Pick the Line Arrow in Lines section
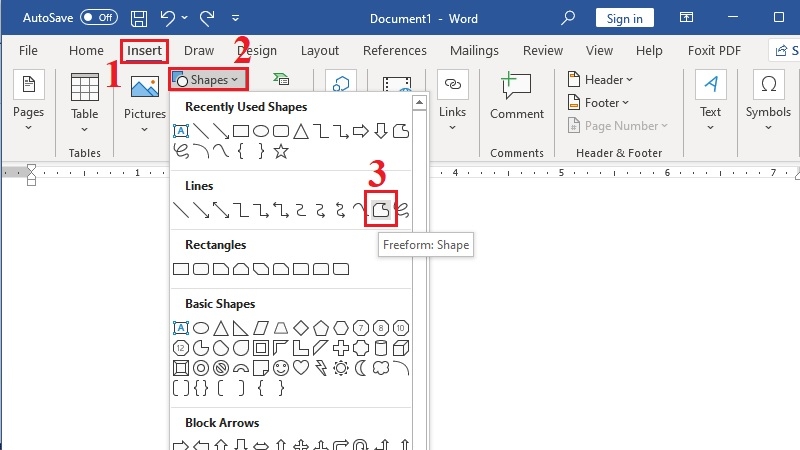The image size is (800, 450). click(201, 210)
